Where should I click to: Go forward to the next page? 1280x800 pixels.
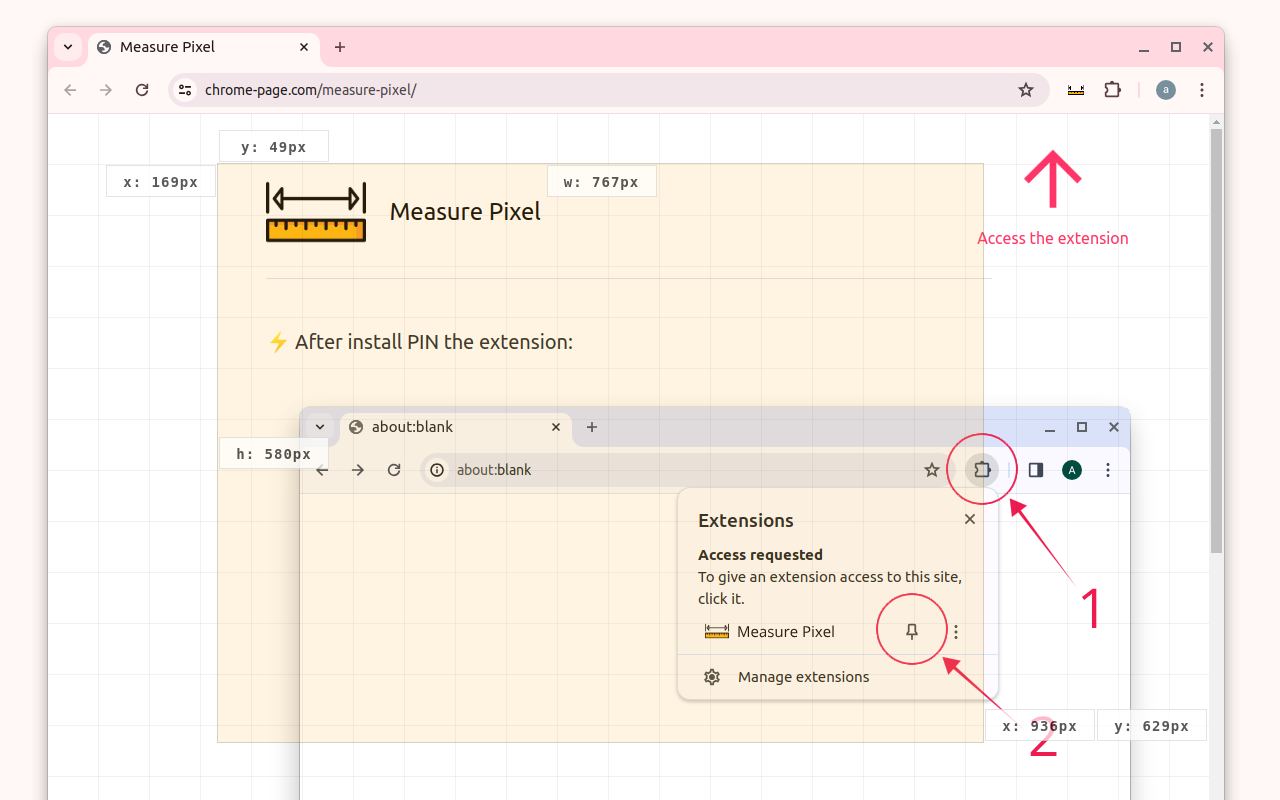coord(106,90)
